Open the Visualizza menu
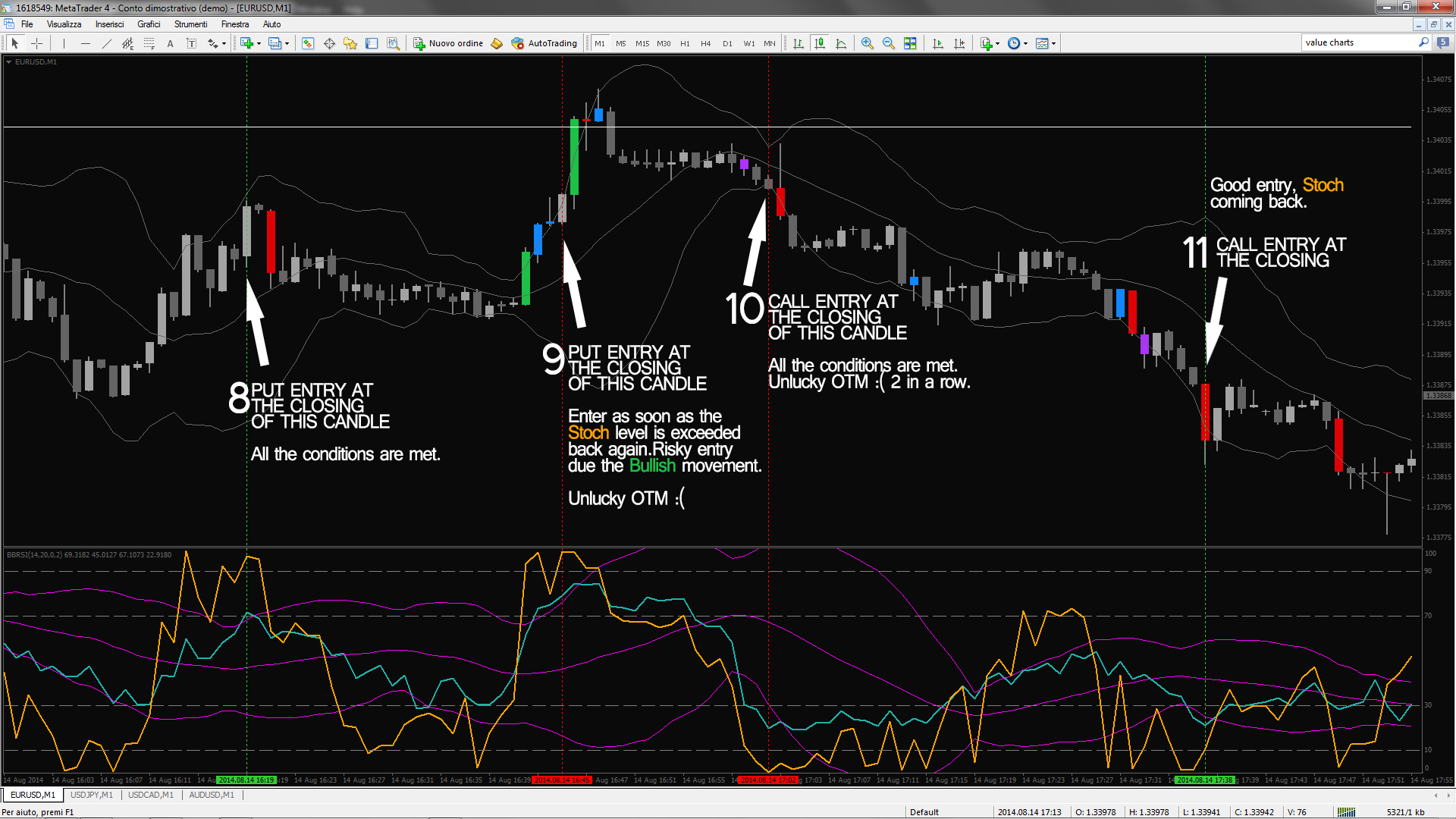This screenshot has height=819, width=1456. click(64, 24)
